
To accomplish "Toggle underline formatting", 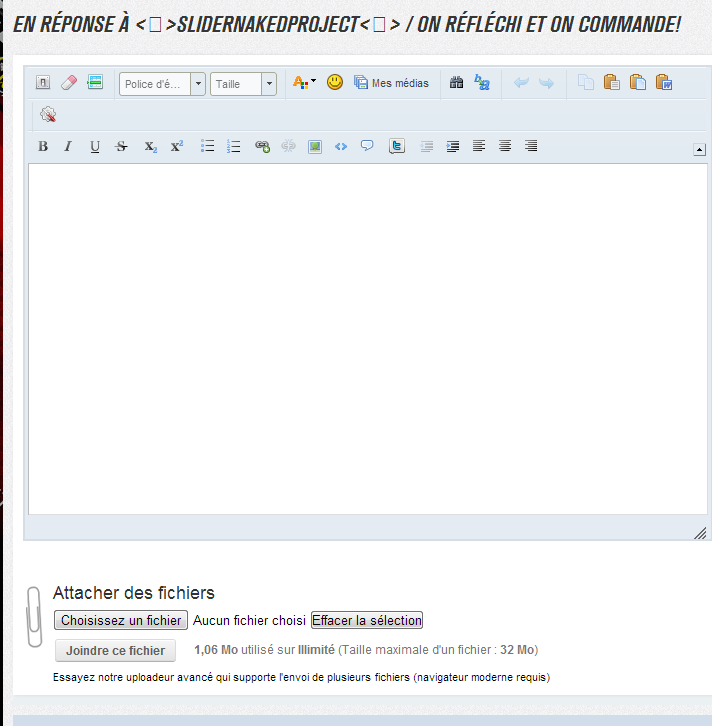I will pos(95,146).
